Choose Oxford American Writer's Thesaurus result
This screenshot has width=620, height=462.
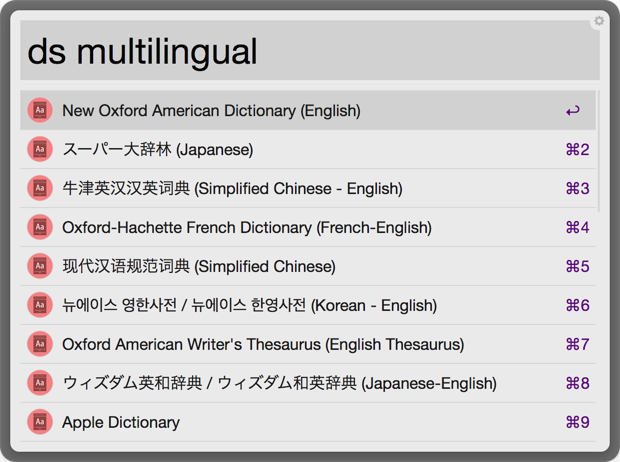click(308, 344)
